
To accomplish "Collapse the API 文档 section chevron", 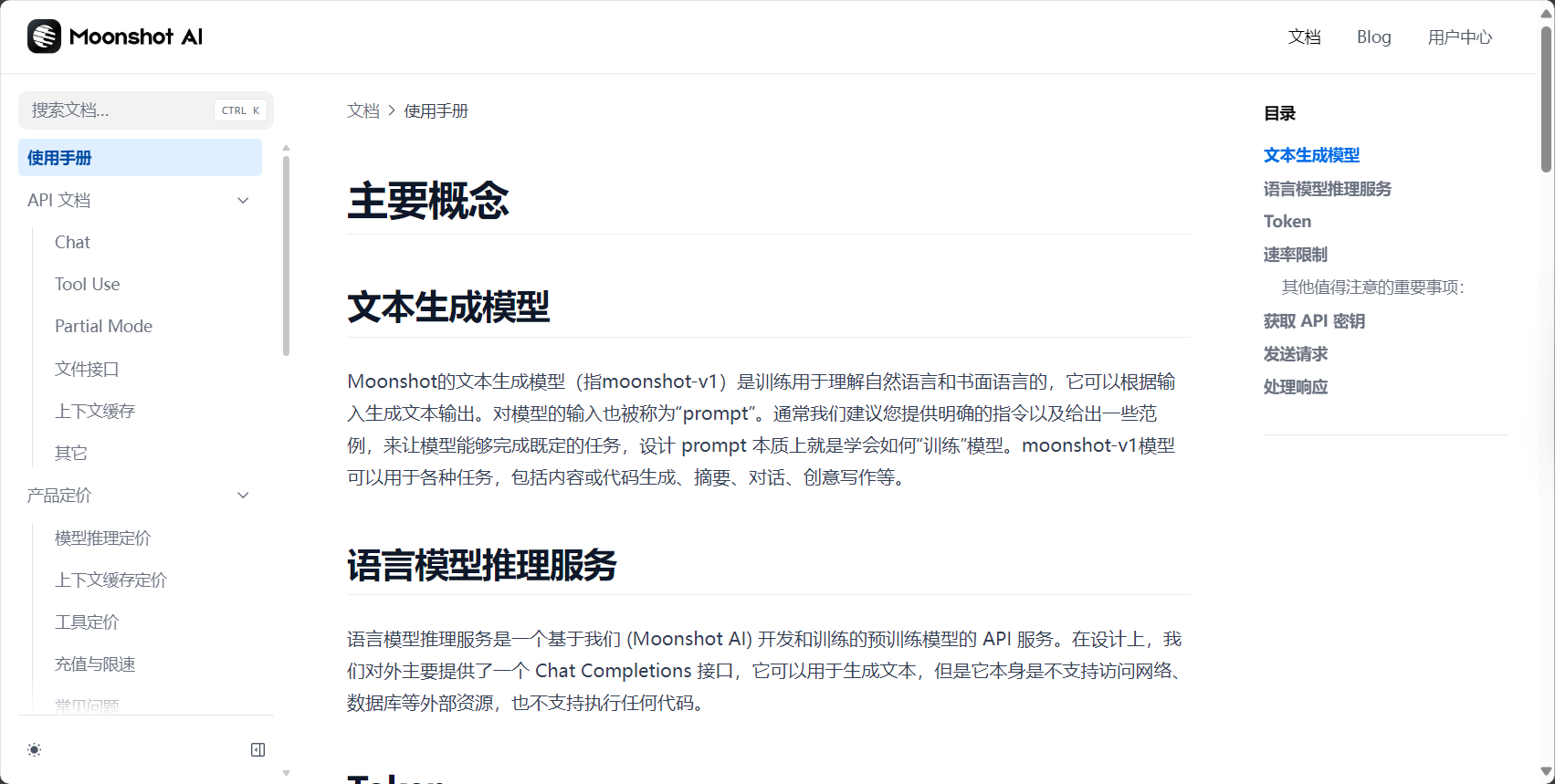I will click(x=243, y=201).
